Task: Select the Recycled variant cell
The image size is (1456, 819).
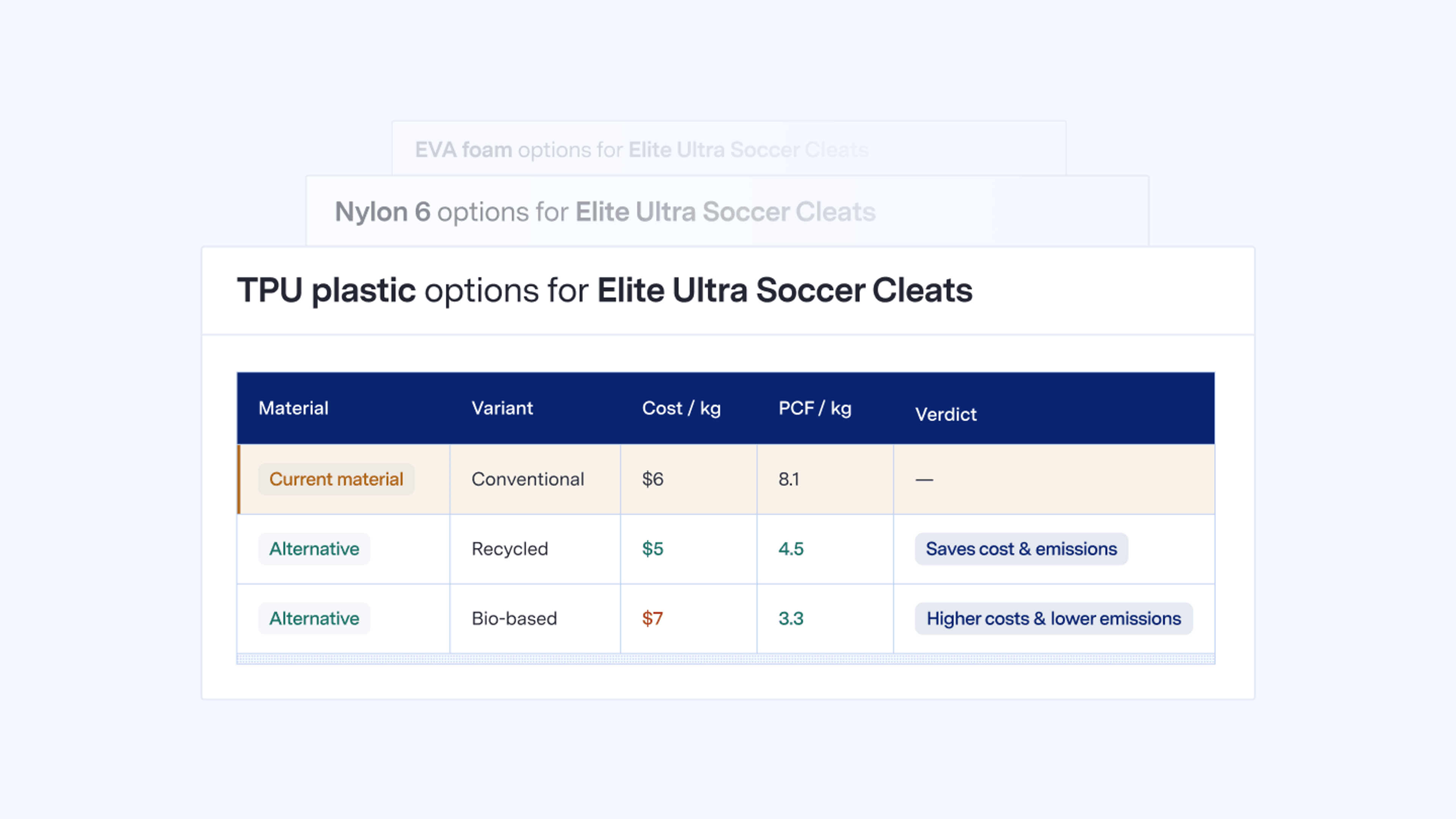Action: tap(535, 549)
